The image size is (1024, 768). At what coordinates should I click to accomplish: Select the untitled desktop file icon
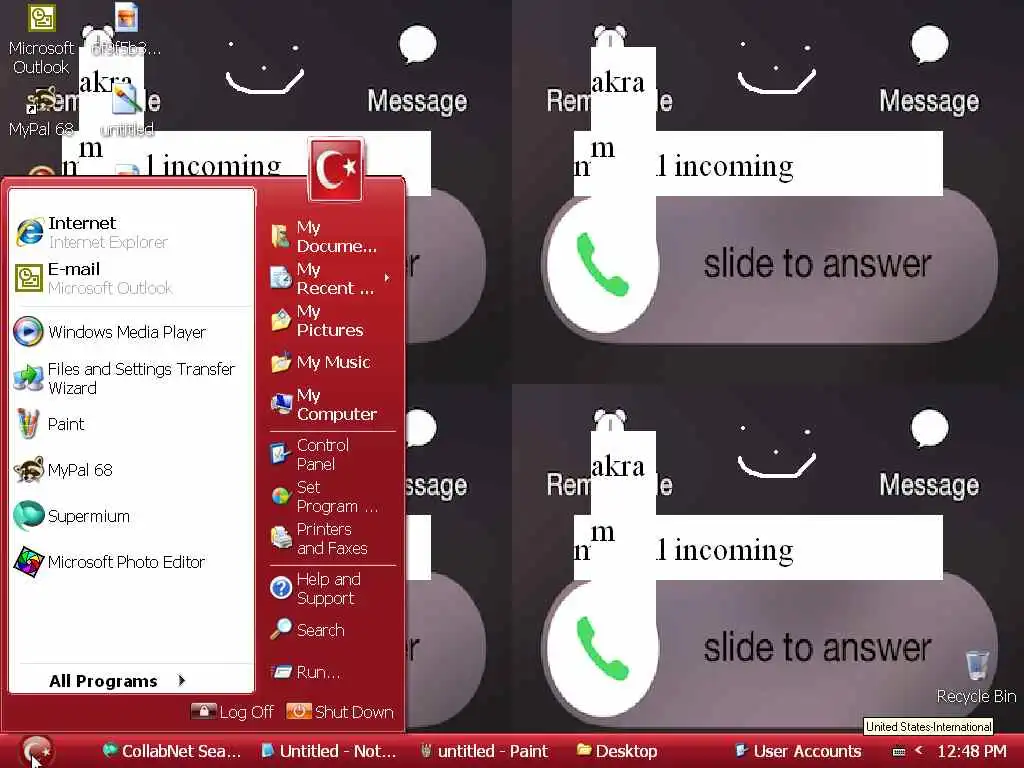coord(127,110)
